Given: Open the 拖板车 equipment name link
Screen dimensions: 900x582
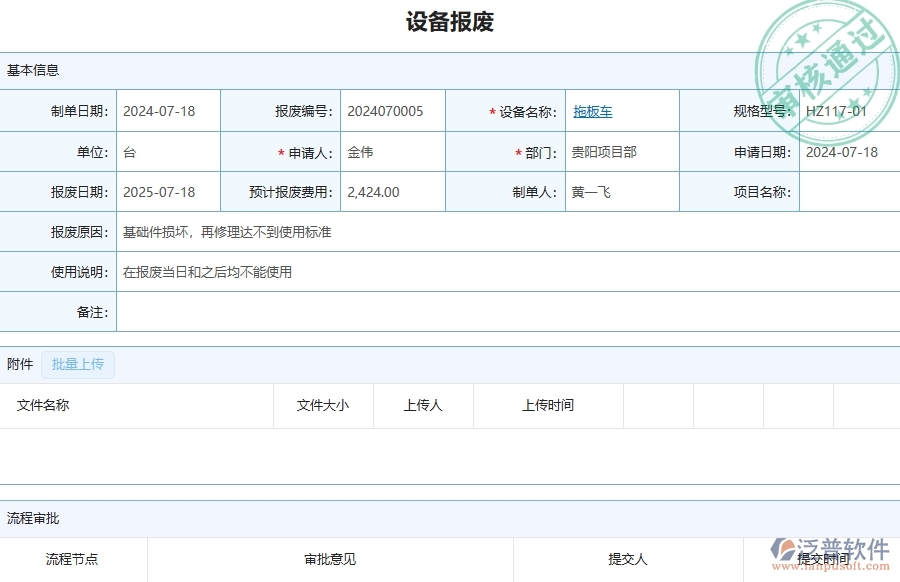Looking at the screenshot, I should click(592, 111).
